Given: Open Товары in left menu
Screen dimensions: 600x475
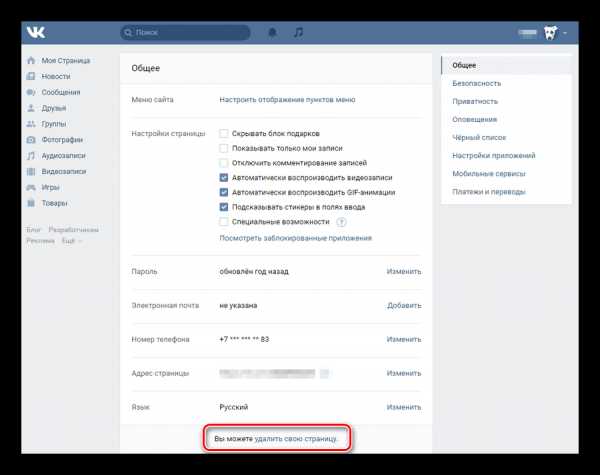Looking at the screenshot, I should [x=54, y=203].
